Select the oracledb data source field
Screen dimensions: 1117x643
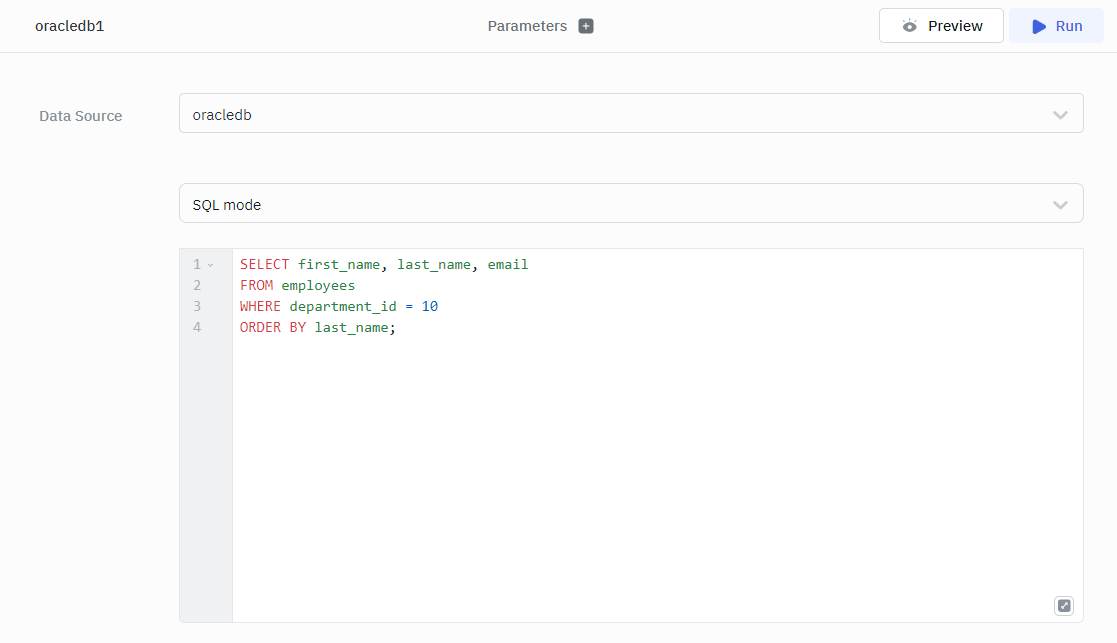(x=600, y=114)
